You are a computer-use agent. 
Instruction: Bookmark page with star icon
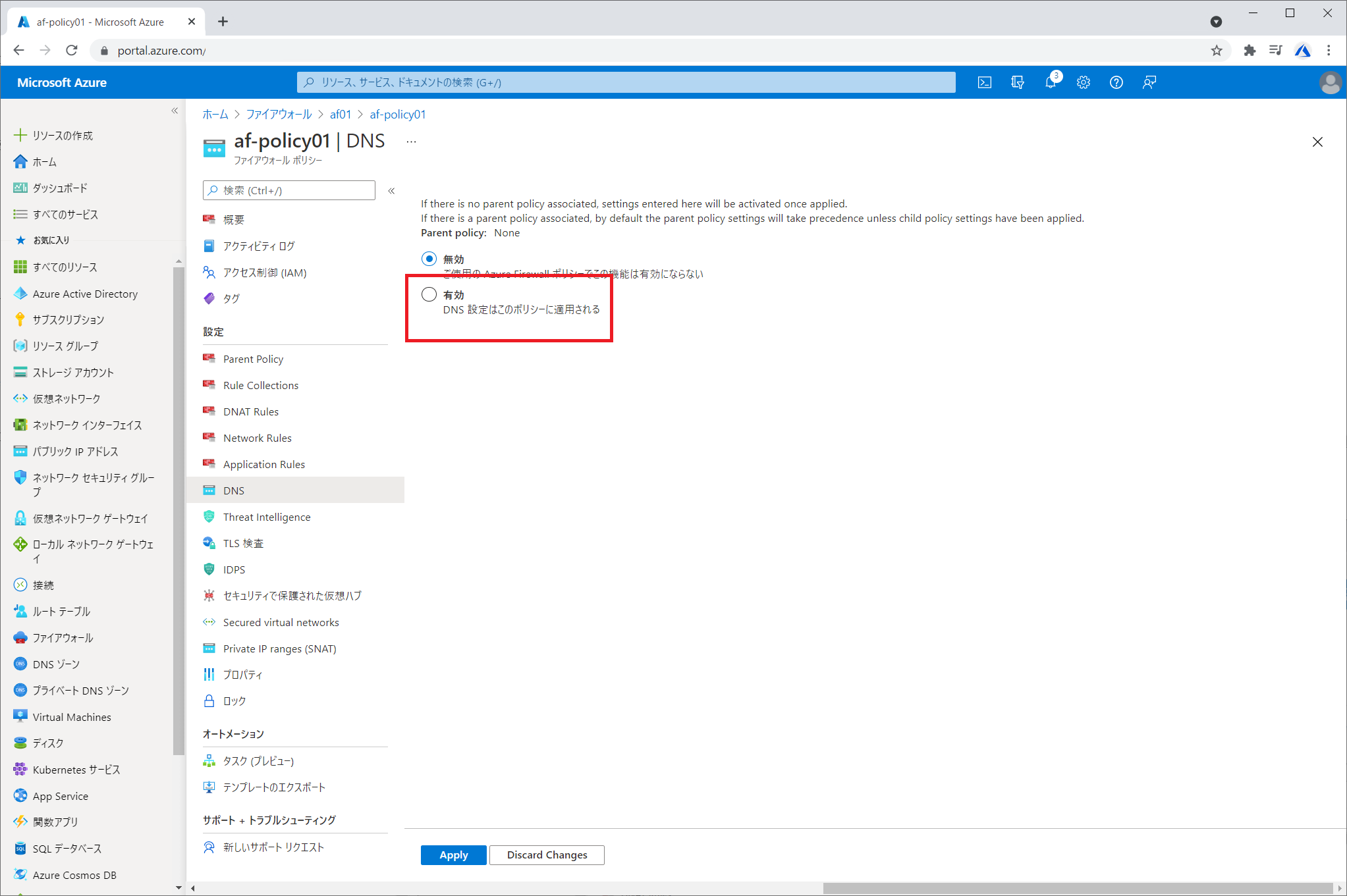click(x=1217, y=51)
